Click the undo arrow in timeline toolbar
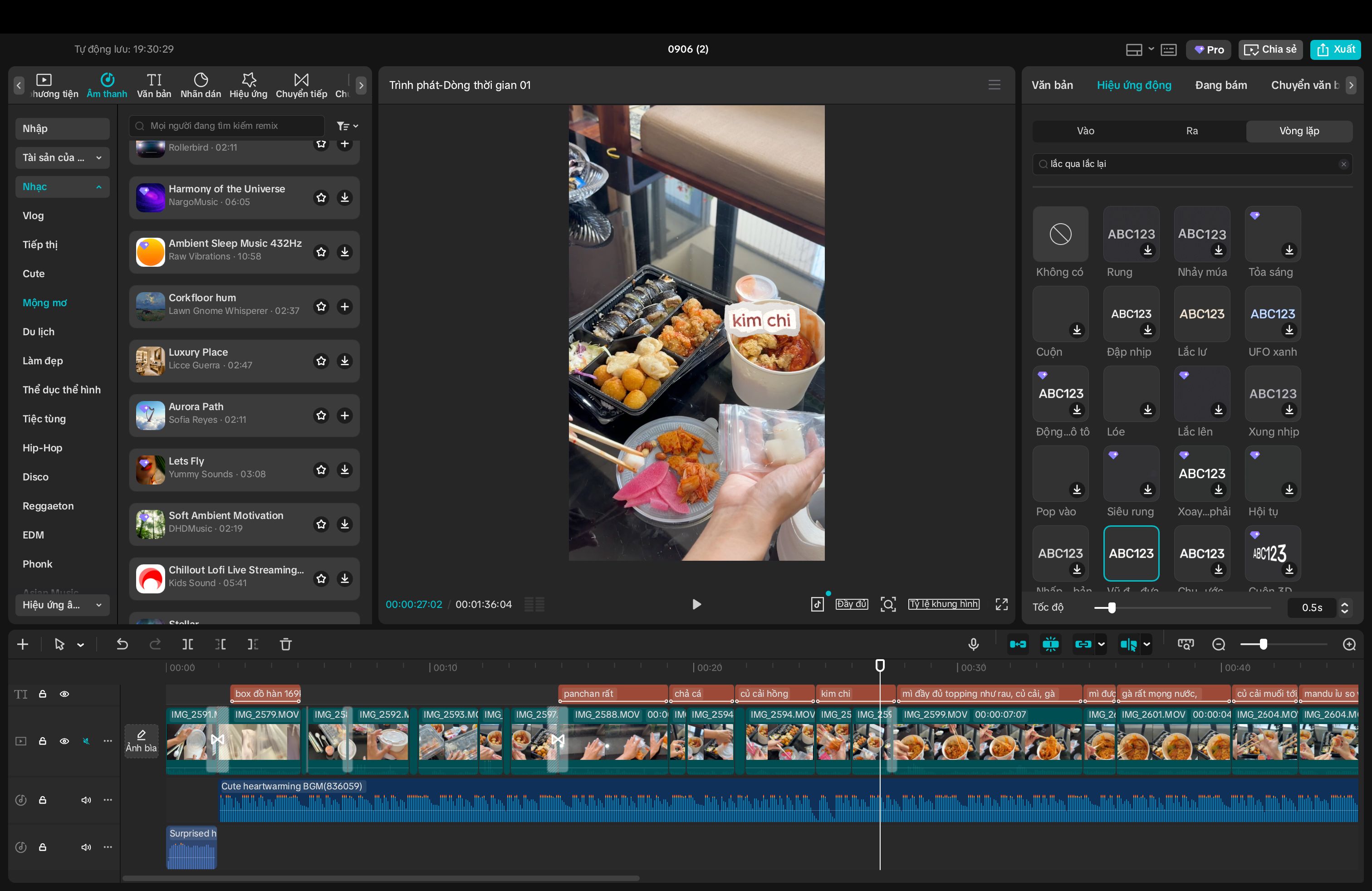Screen dimensions: 1372x891 tap(122, 644)
